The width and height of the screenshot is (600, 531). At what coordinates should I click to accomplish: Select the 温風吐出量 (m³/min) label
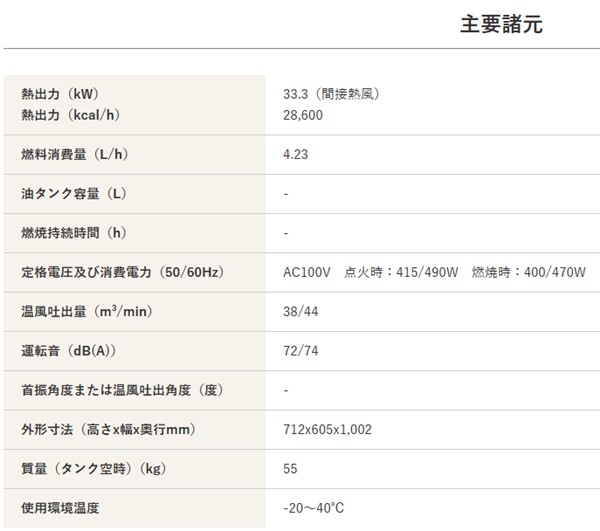click(x=85, y=311)
